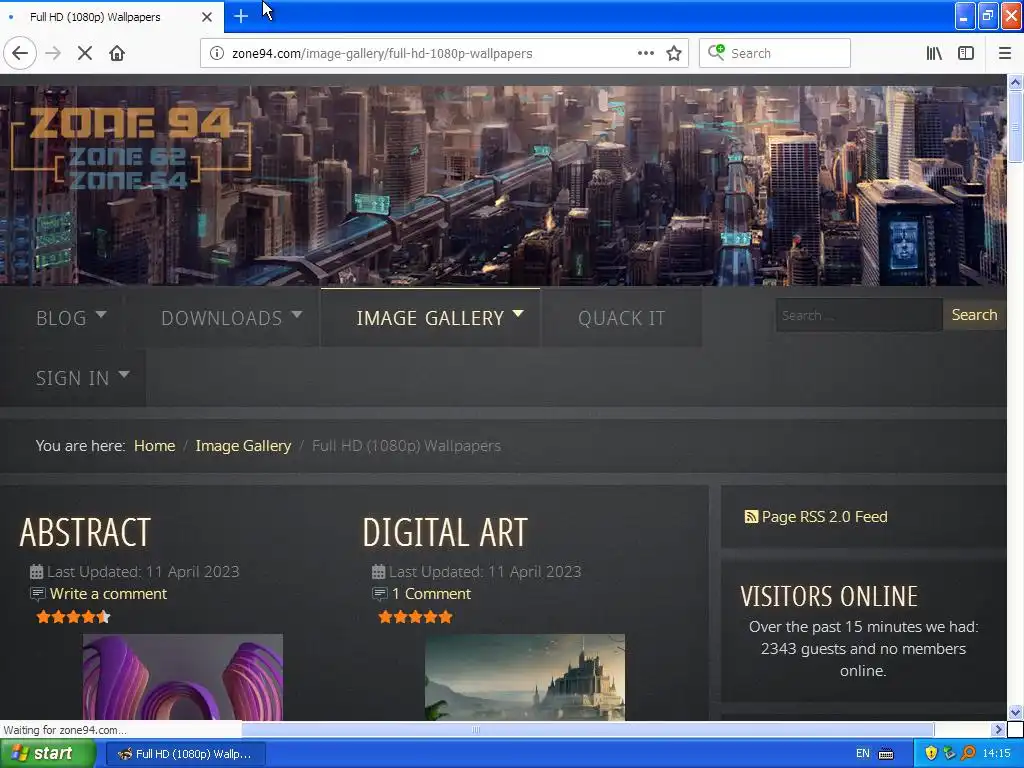Viewport: 1024px width, 768px height.
Task: Click calendar icon beside Digital Art Last Updated
Action: [379, 572]
